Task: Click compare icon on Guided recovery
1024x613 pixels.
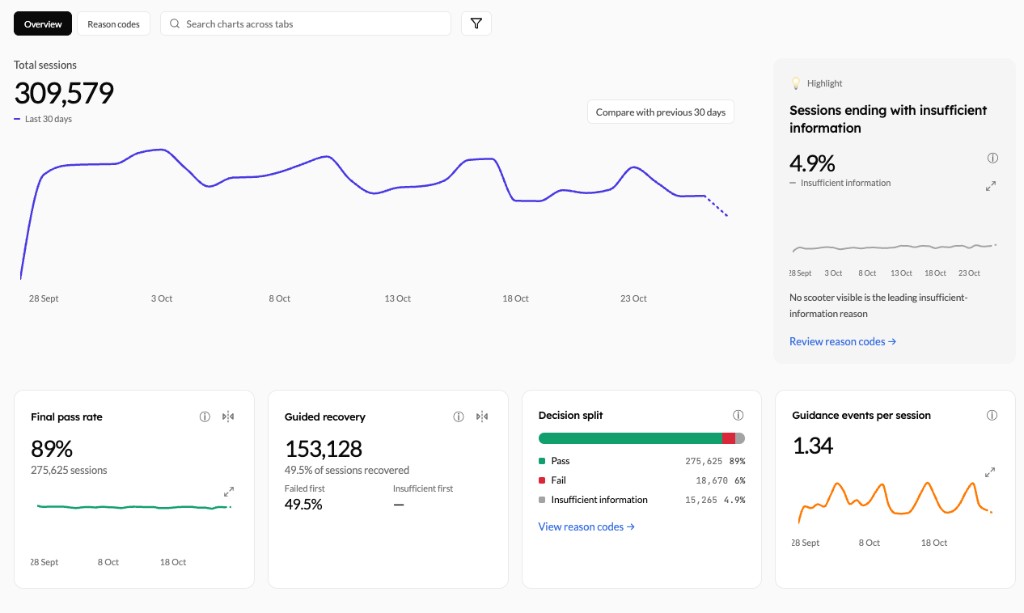Action: [482, 417]
